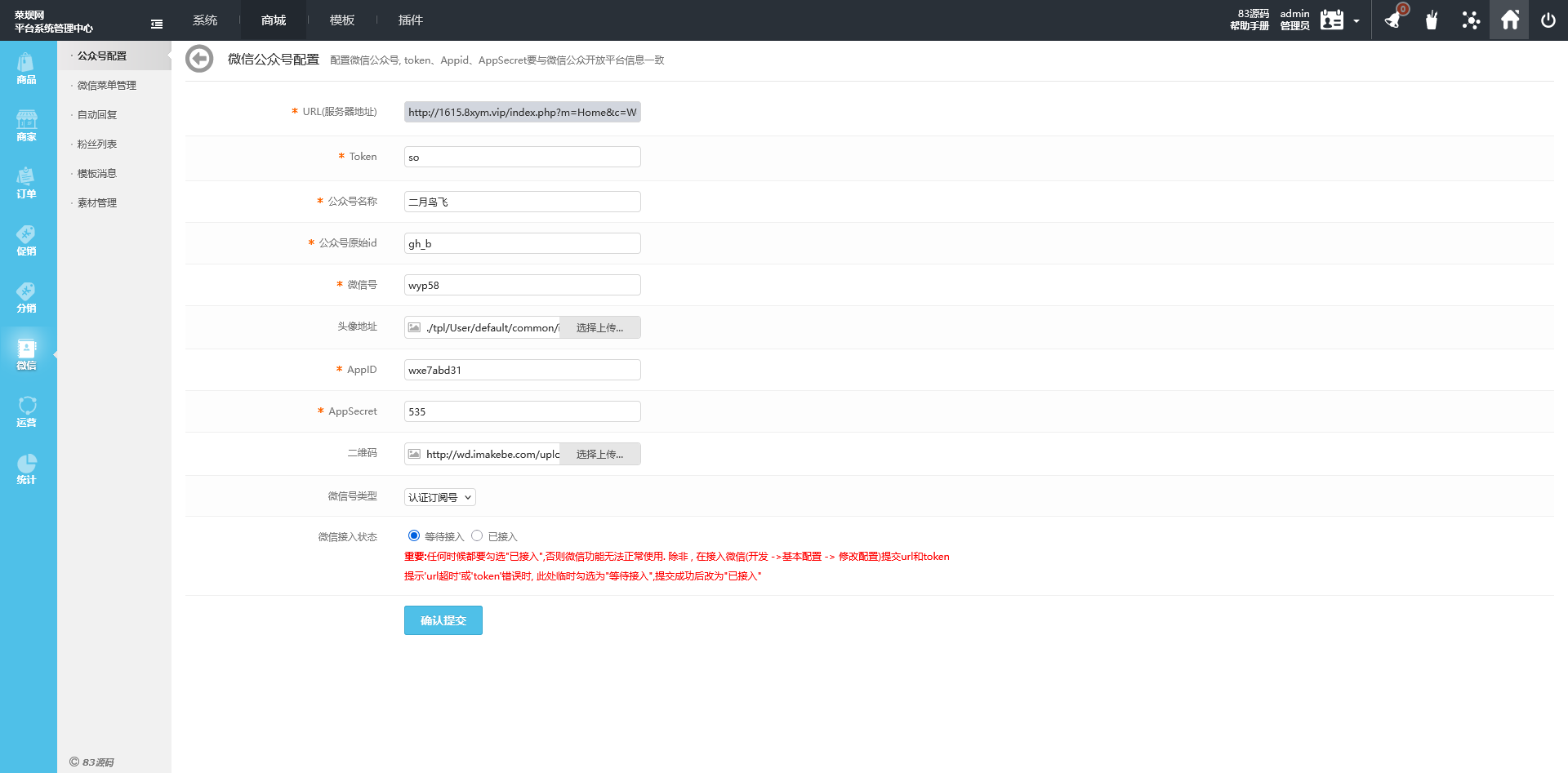
Task: Click the admin 管理员 account label
Action: (1294, 20)
